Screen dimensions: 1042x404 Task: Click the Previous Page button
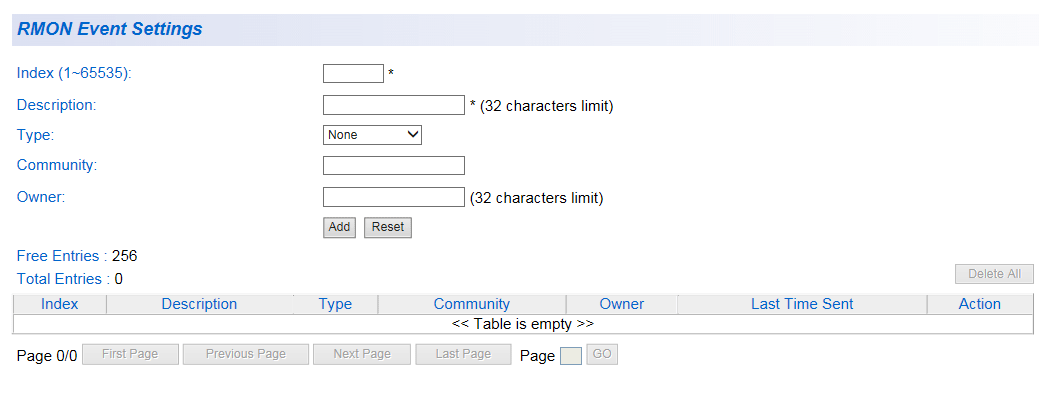point(245,354)
